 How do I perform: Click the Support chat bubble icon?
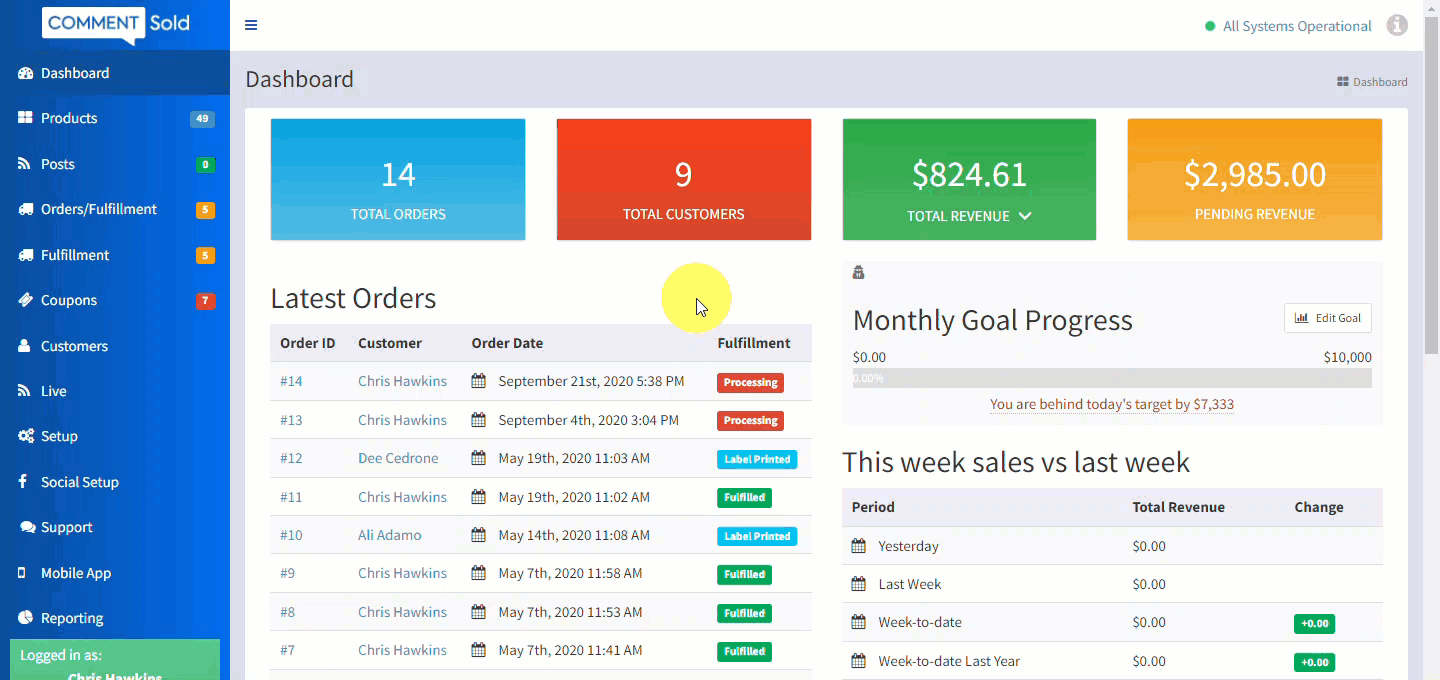coord(27,527)
